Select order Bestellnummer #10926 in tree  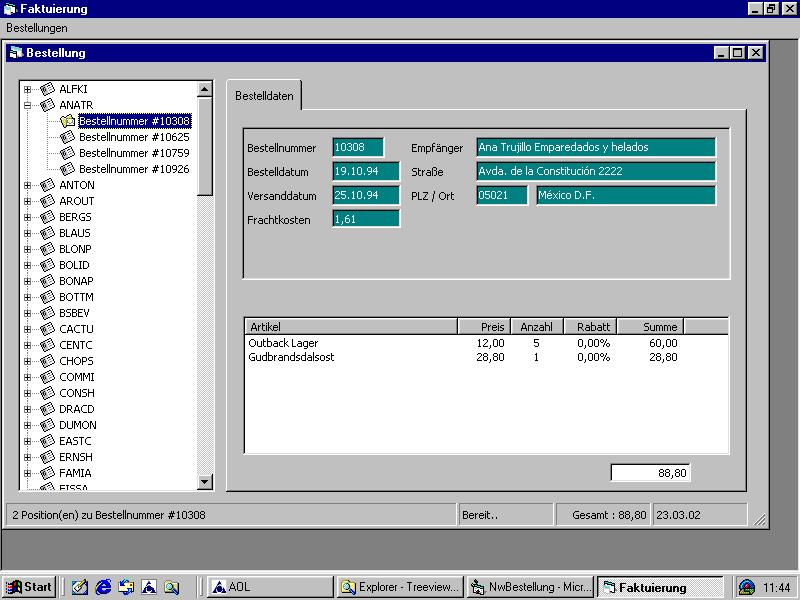(x=134, y=169)
